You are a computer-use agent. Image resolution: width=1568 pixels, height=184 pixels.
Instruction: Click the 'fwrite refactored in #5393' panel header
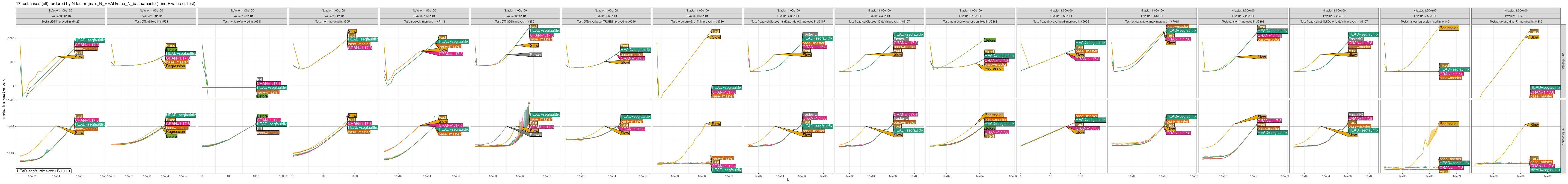242,21
